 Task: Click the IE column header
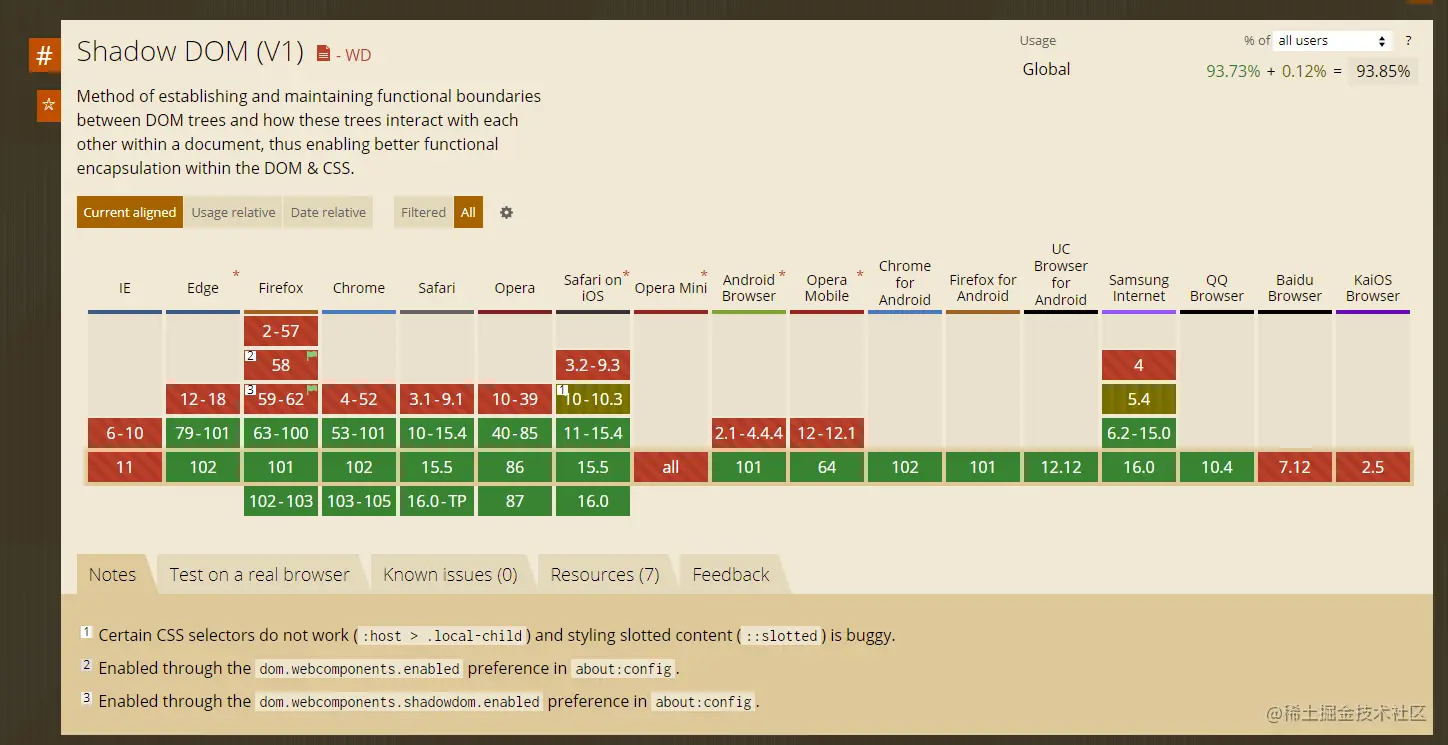[125, 288]
